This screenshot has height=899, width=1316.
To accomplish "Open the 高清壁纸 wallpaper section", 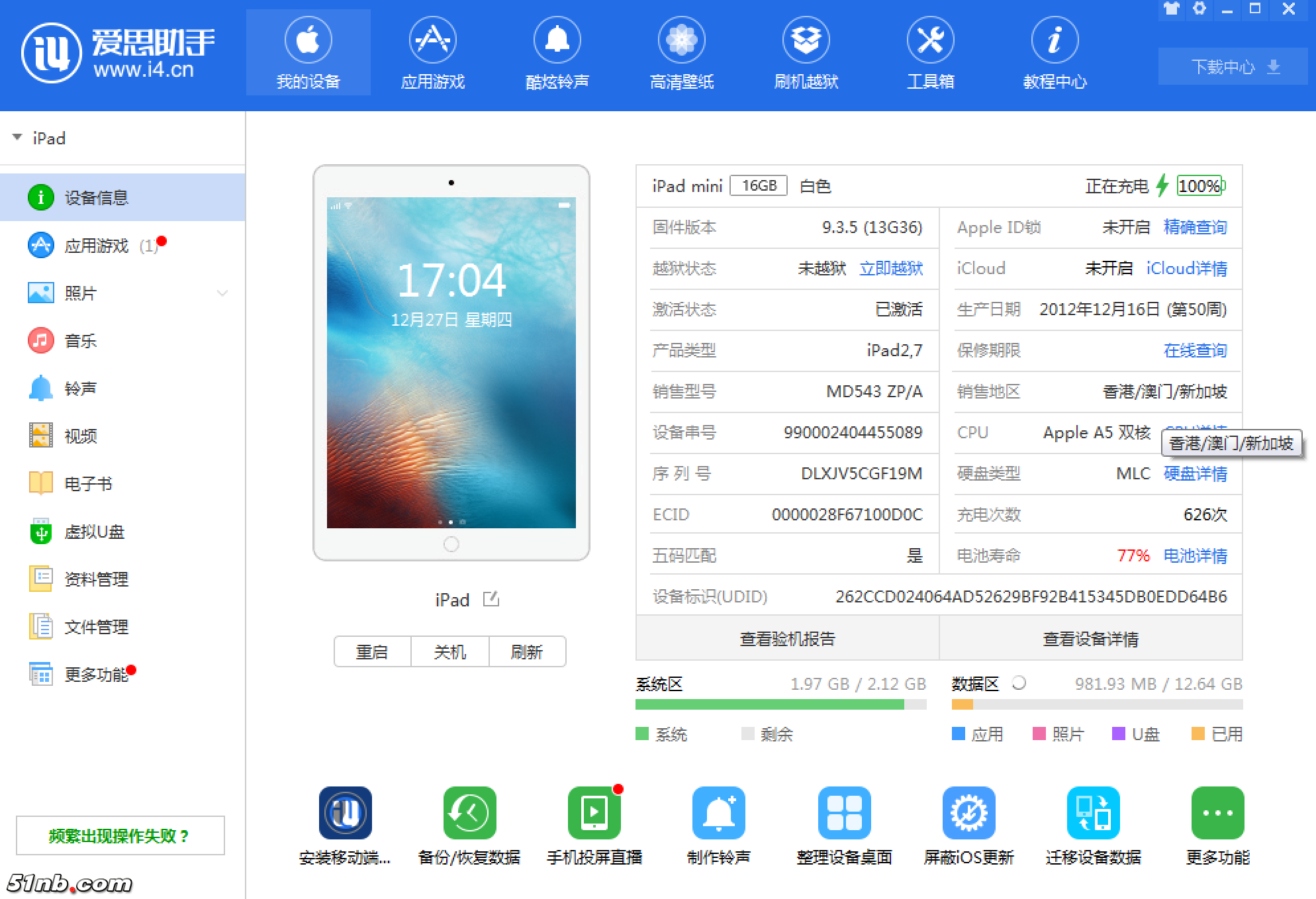I will [x=681, y=53].
